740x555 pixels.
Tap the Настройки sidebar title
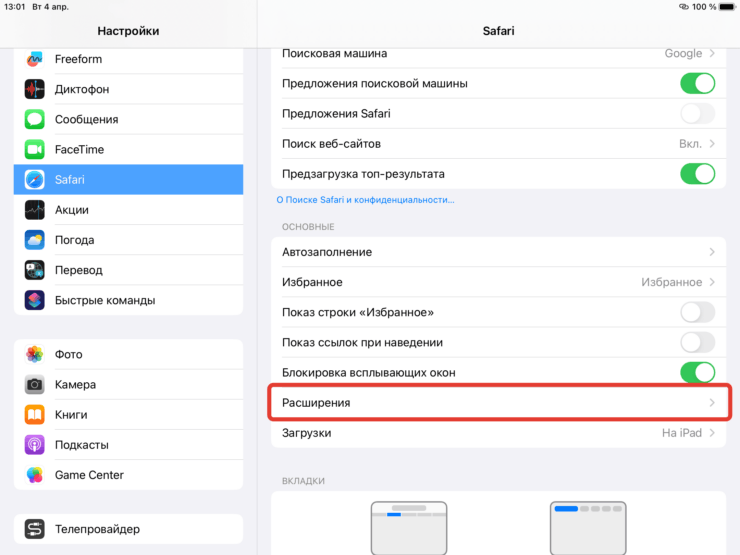click(x=128, y=31)
